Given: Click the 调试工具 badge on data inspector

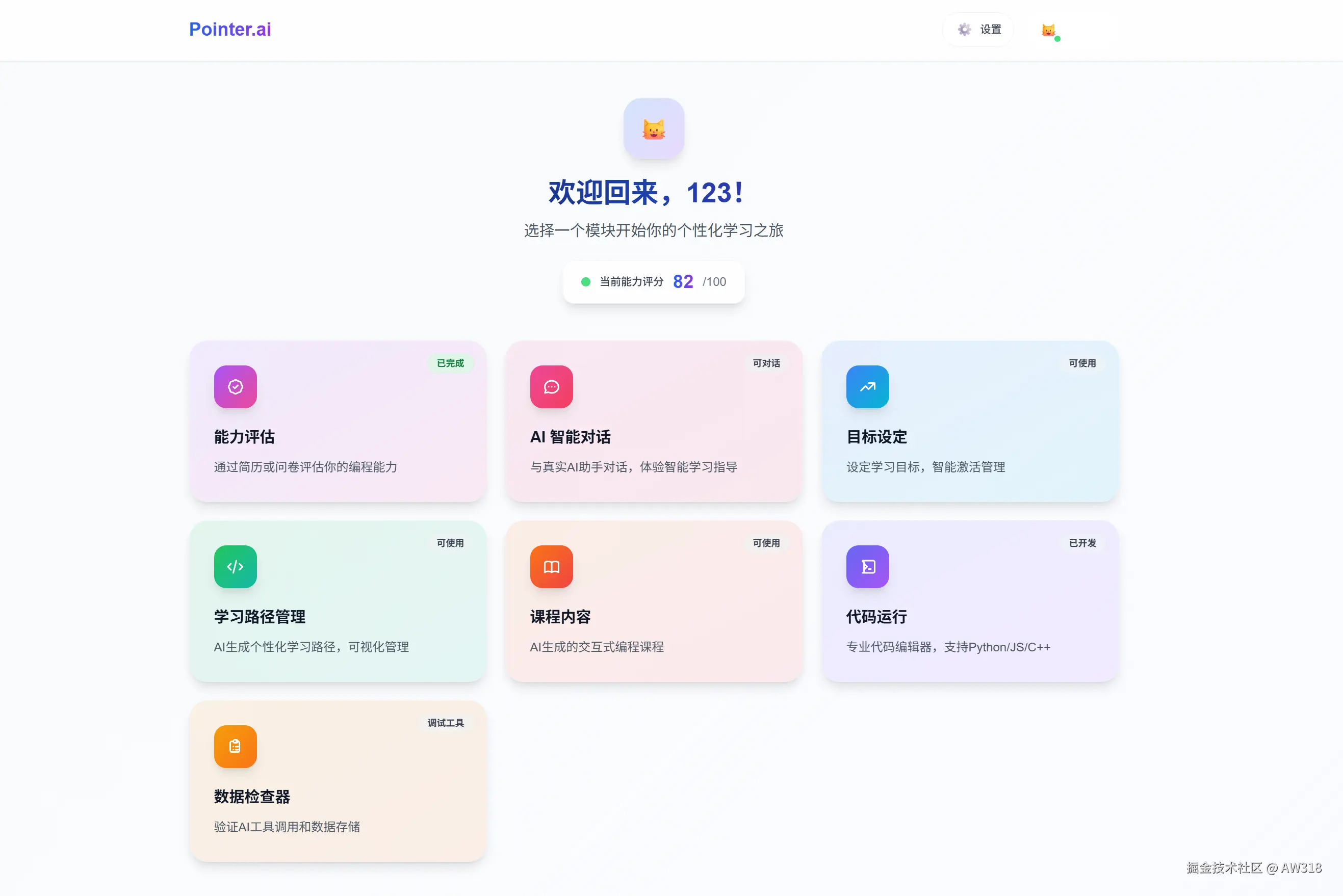Looking at the screenshot, I should tap(445, 723).
